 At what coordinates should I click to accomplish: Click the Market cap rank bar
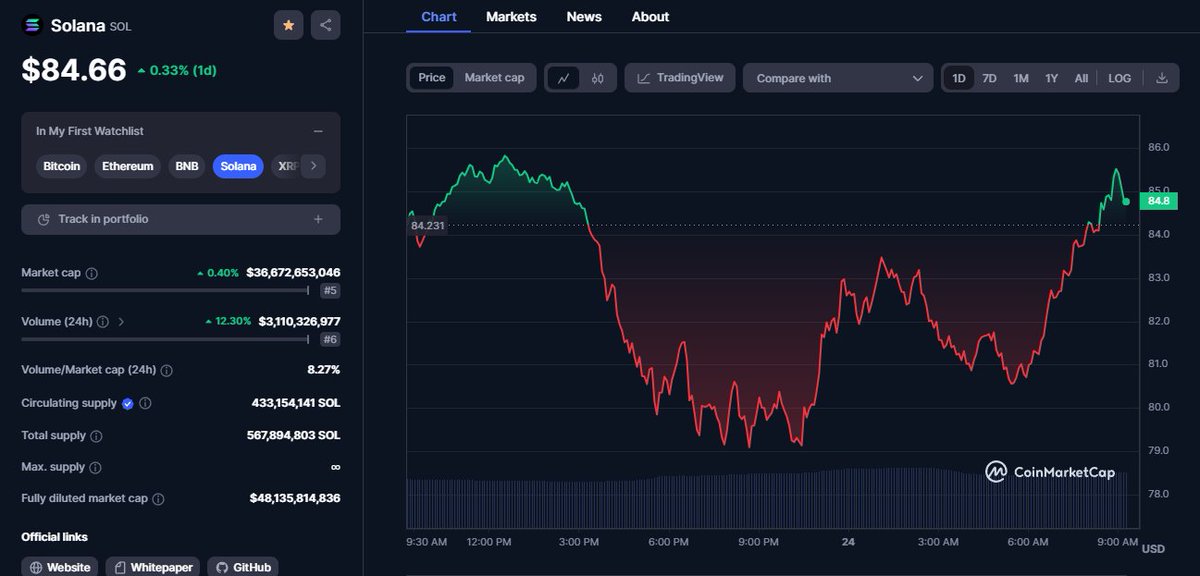click(x=165, y=291)
